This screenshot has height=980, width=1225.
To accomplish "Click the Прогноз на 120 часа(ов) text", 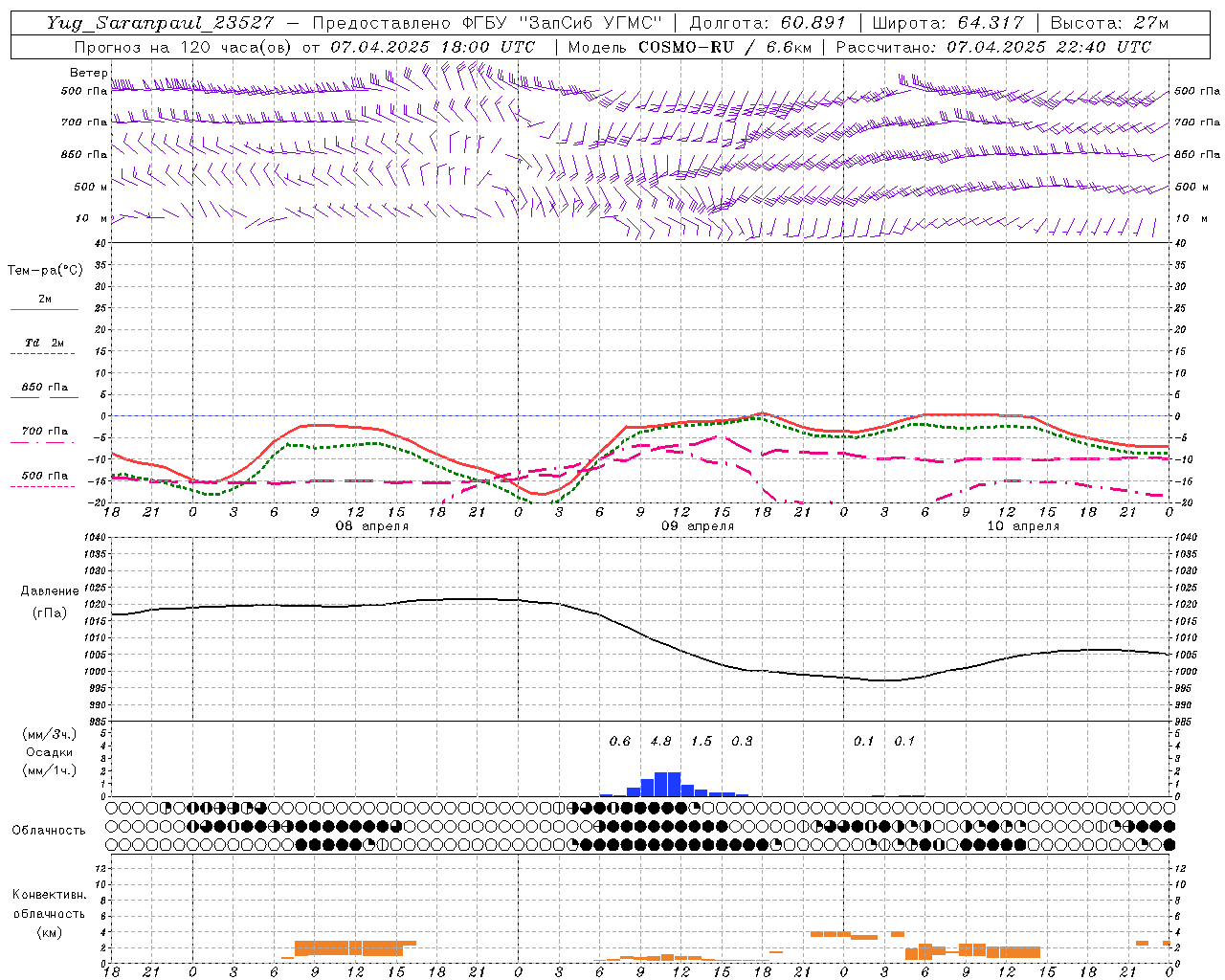I will tap(182, 47).
